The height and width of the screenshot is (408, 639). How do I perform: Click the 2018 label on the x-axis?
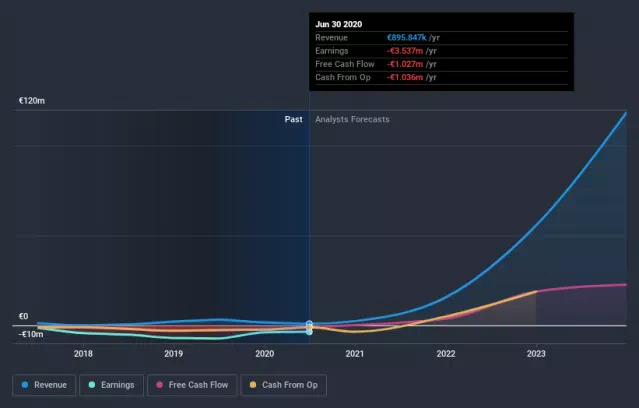(83, 353)
